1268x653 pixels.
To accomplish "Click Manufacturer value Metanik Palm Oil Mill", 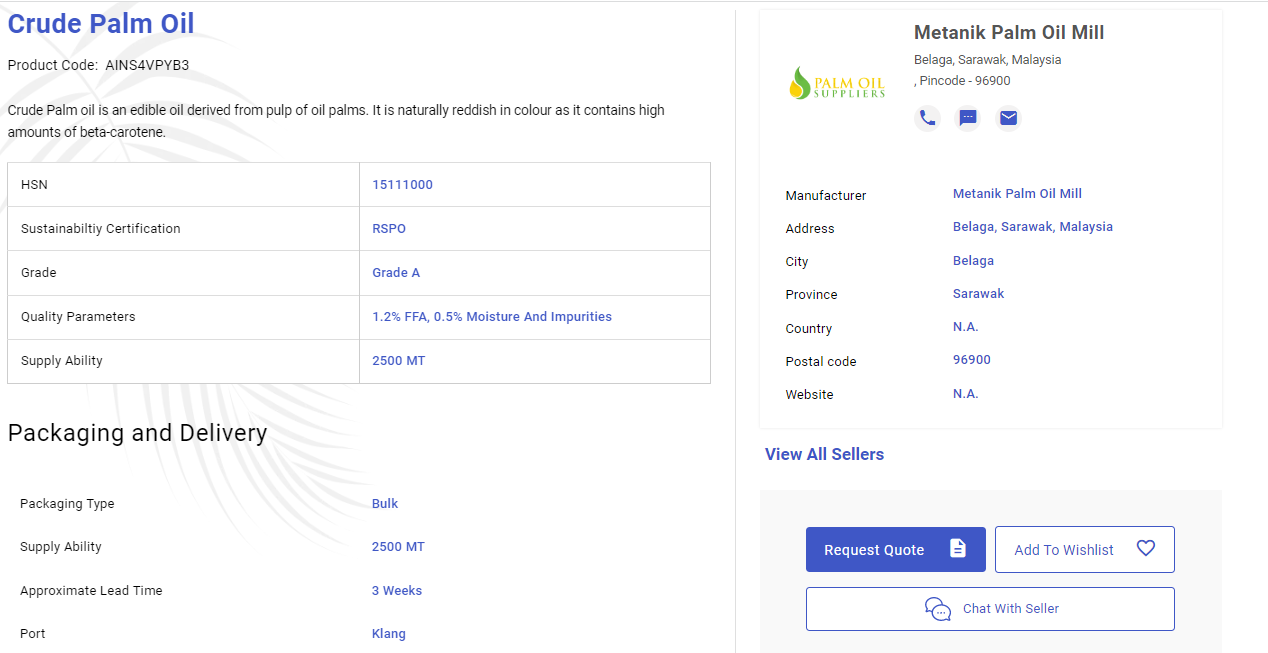I will (1017, 194).
